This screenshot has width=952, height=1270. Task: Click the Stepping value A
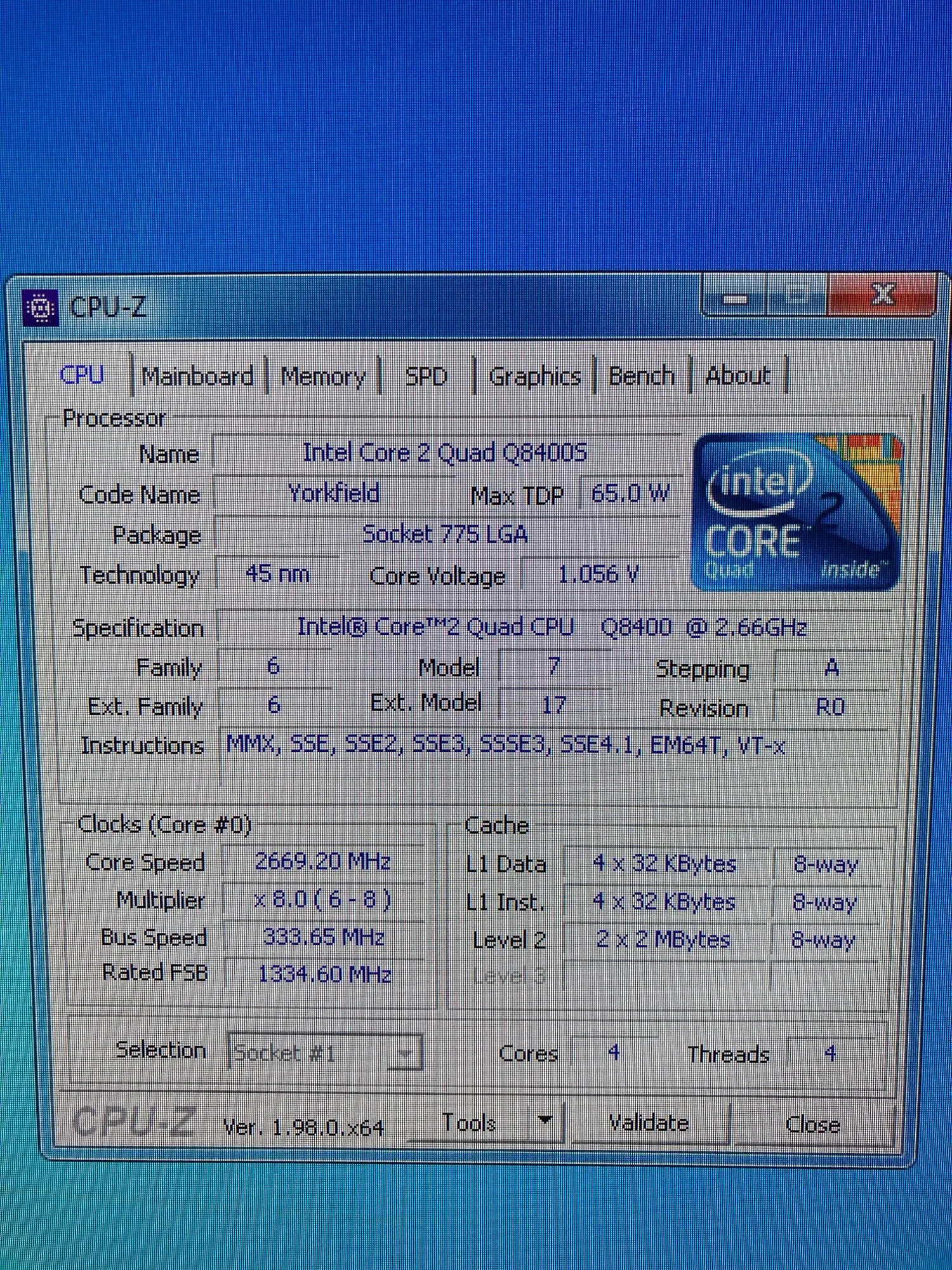pyautogui.click(x=831, y=667)
